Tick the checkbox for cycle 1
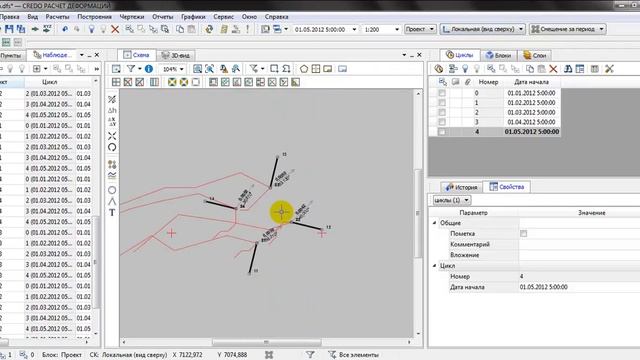The width and height of the screenshot is (640, 360). pyautogui.click(x=442, y=102)
